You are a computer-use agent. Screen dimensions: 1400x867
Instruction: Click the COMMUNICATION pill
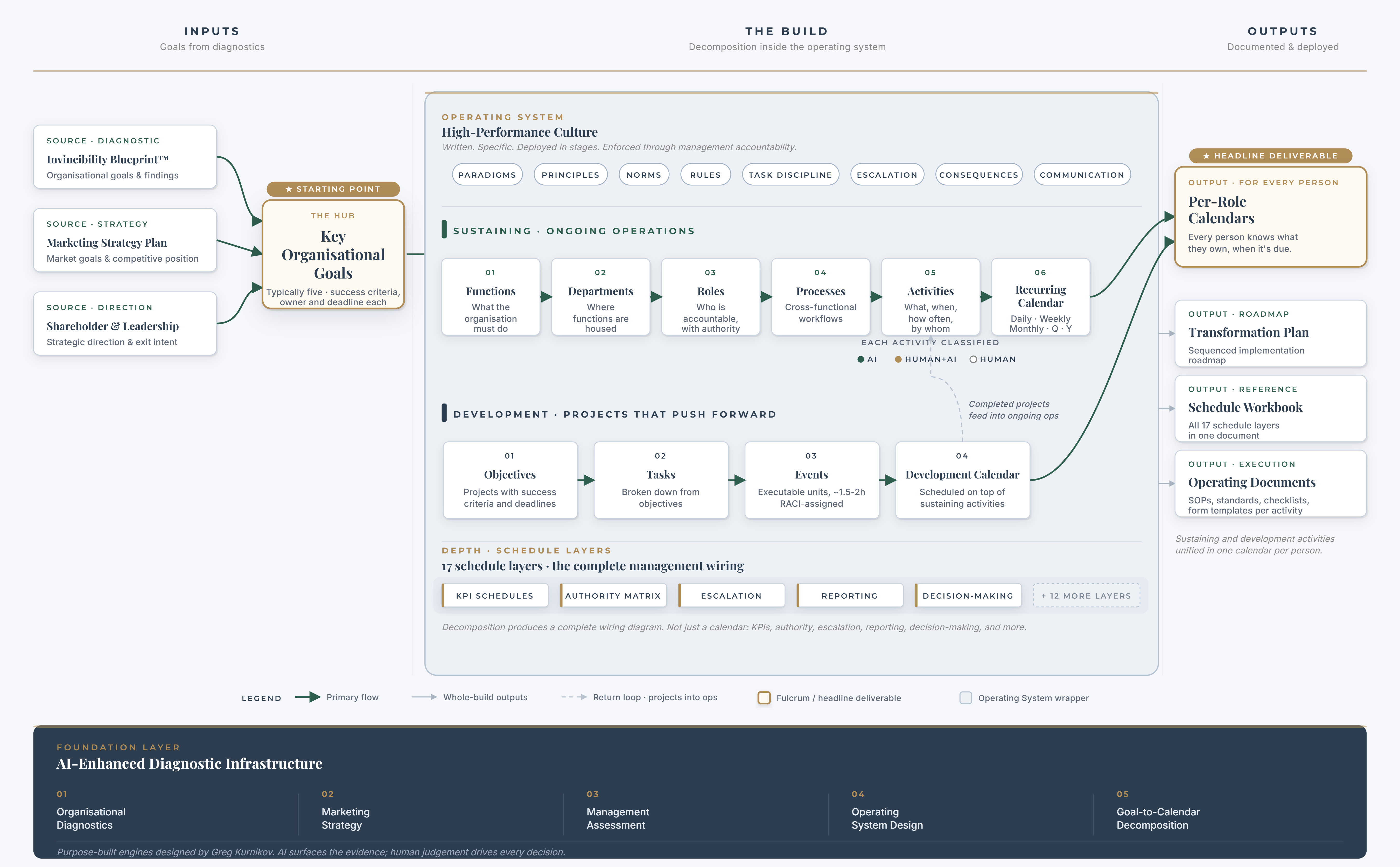click(1082, 175)
